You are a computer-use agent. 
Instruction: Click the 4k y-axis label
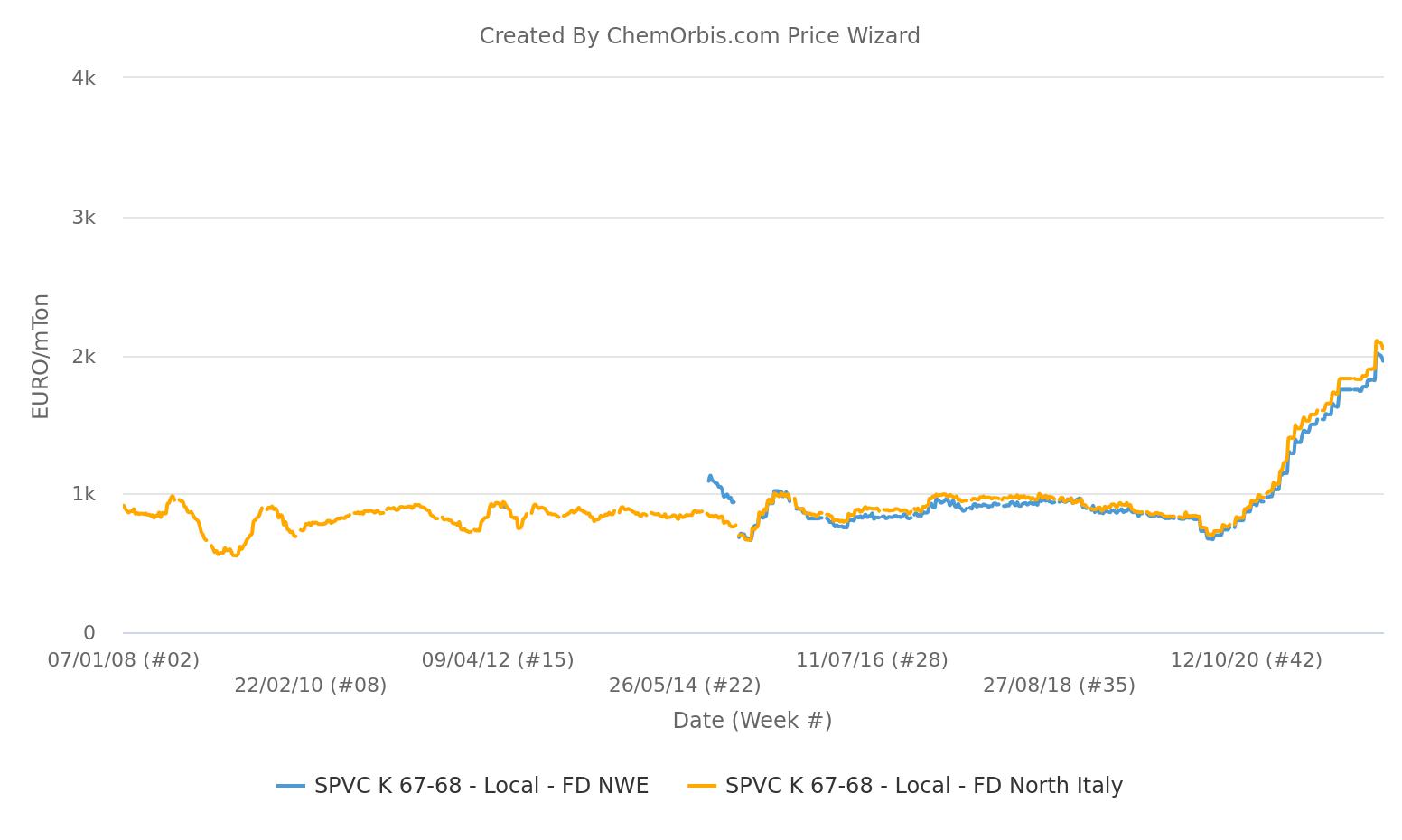tap(83, 79)
